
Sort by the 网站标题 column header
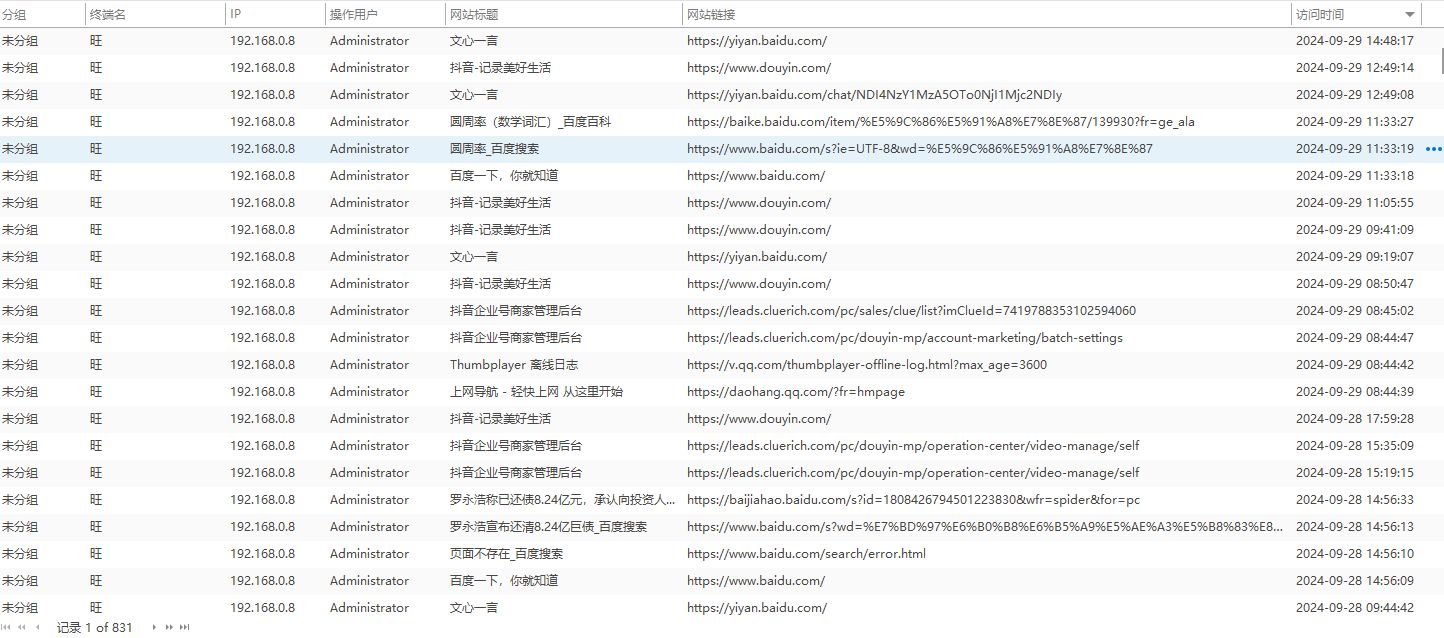point(474,14)
